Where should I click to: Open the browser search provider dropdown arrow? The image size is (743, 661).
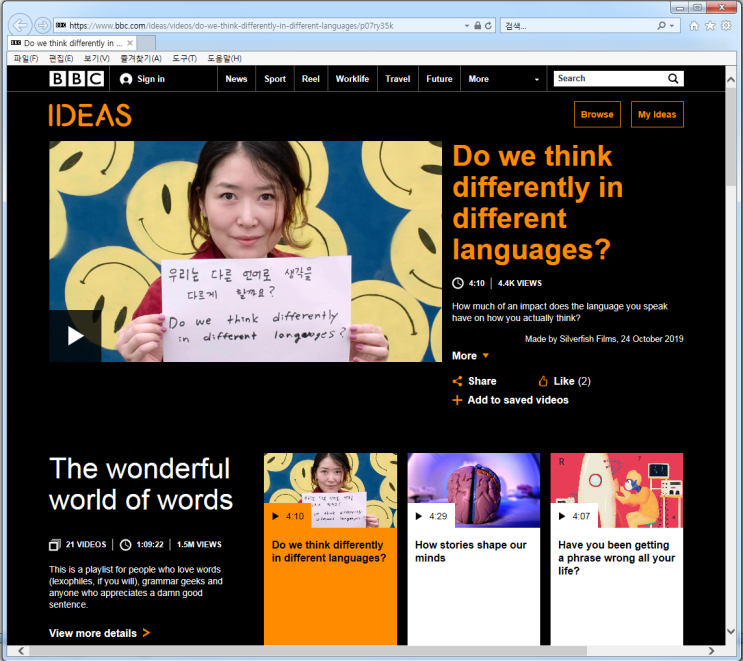coord(671,26)
